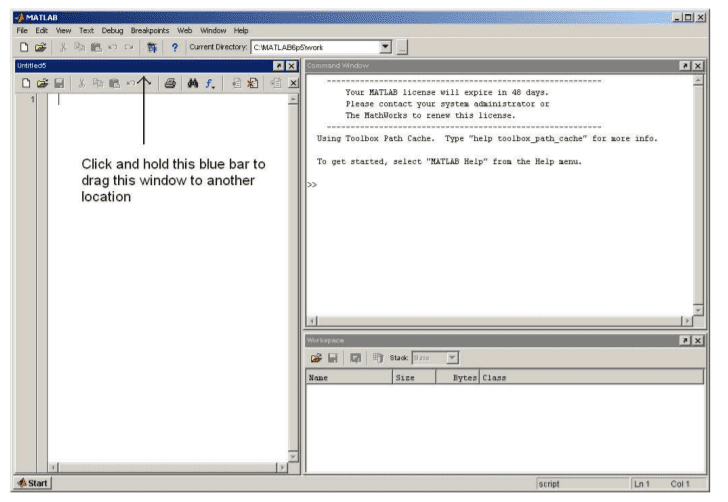Open the Debug menu
Viewport: 728px width, 502px height.
tap(112, 31)
